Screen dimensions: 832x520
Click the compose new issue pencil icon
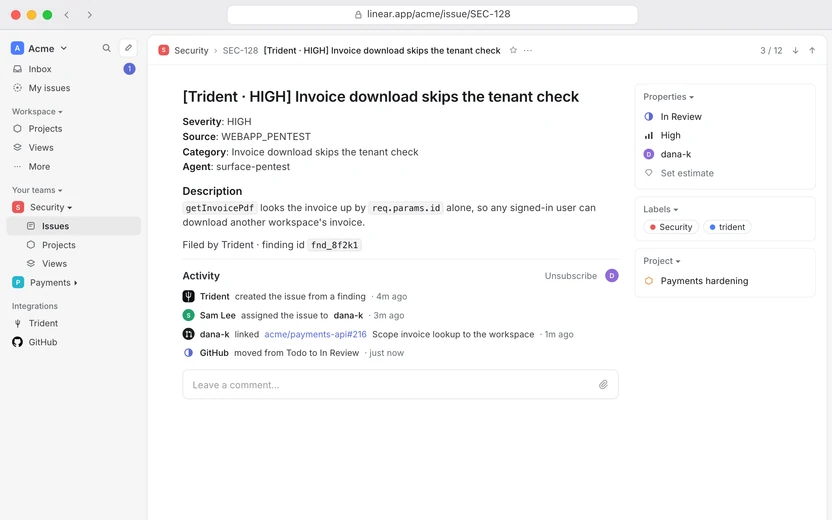(128, 48)
